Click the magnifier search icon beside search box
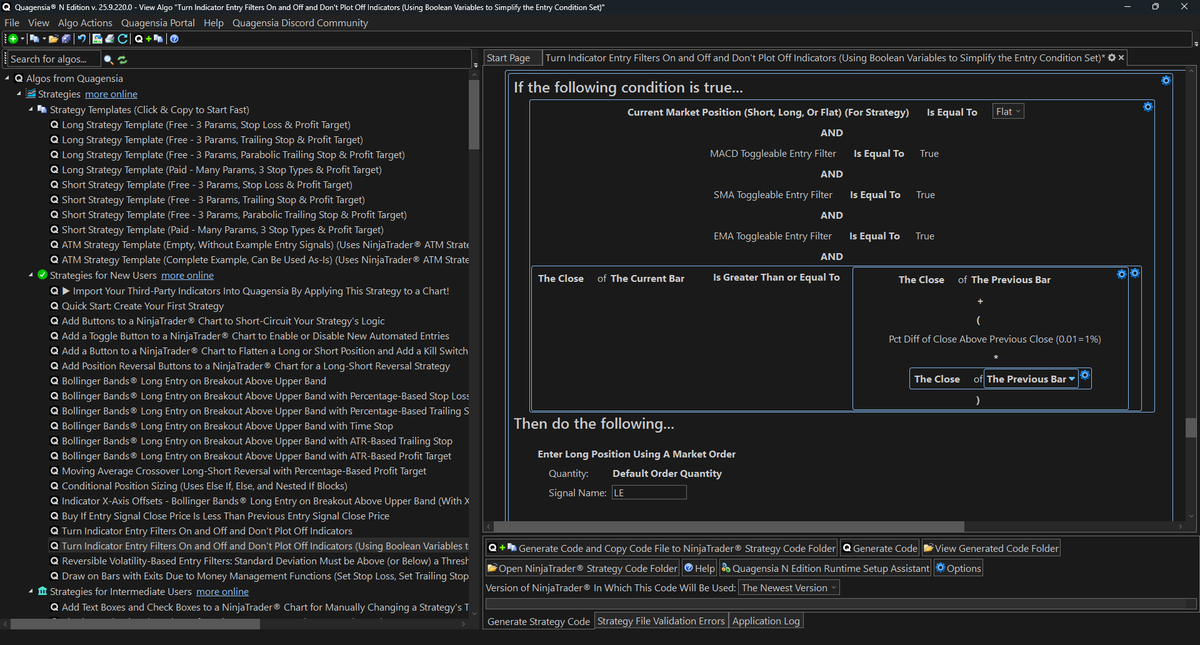1200x645 pixels. (x=109, y=60)
